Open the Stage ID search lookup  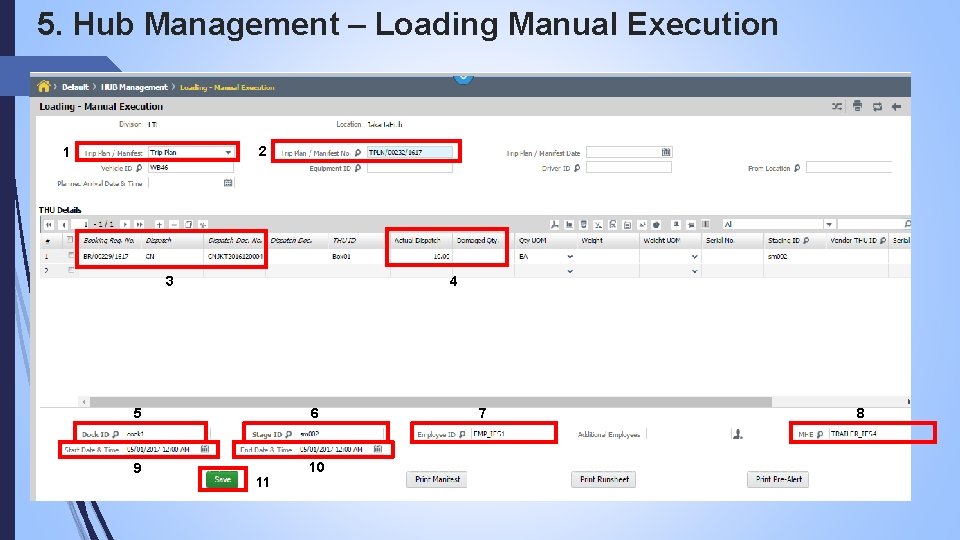click(288, 434)
